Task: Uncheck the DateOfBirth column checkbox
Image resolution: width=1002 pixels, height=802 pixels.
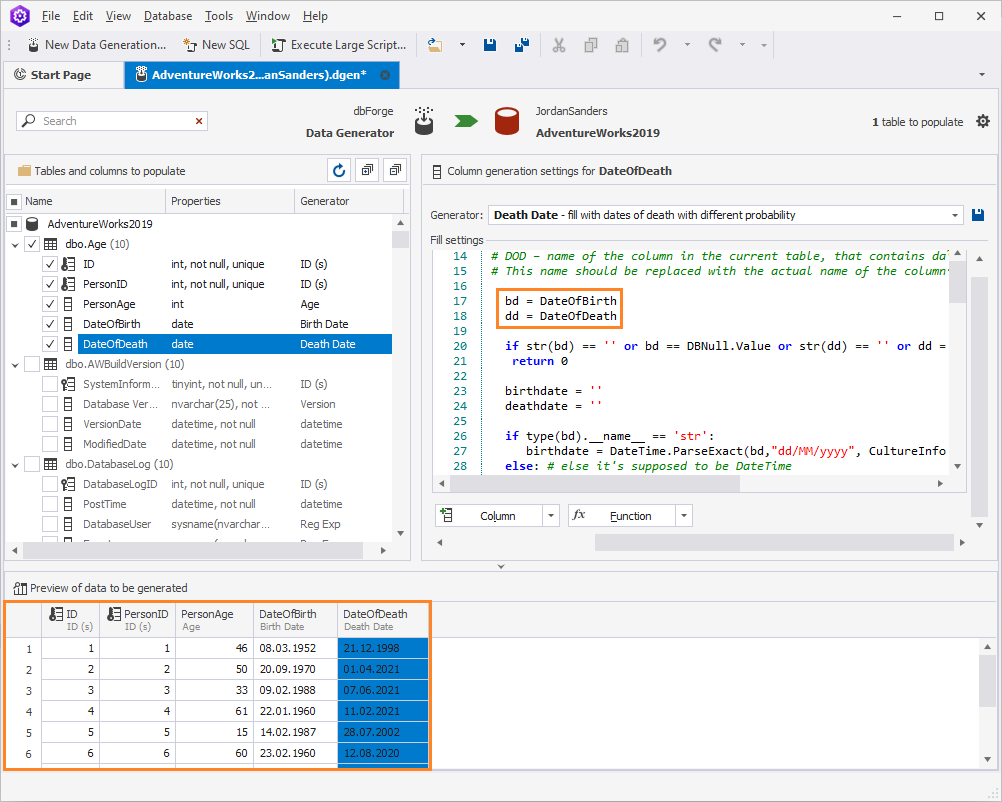Action: 50,324
